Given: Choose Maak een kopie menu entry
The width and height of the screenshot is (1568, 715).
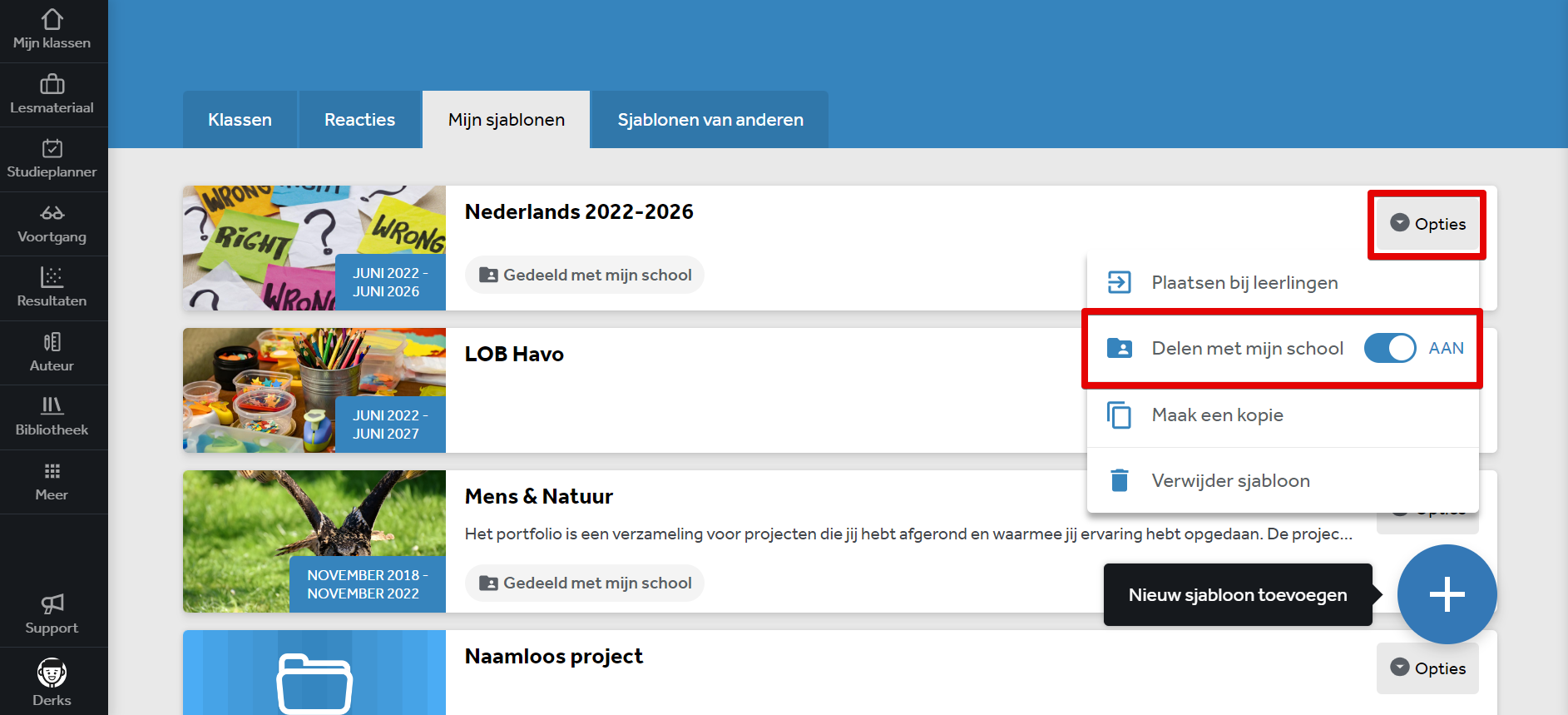Looking at the screenshot, I should coord(1283,415).
